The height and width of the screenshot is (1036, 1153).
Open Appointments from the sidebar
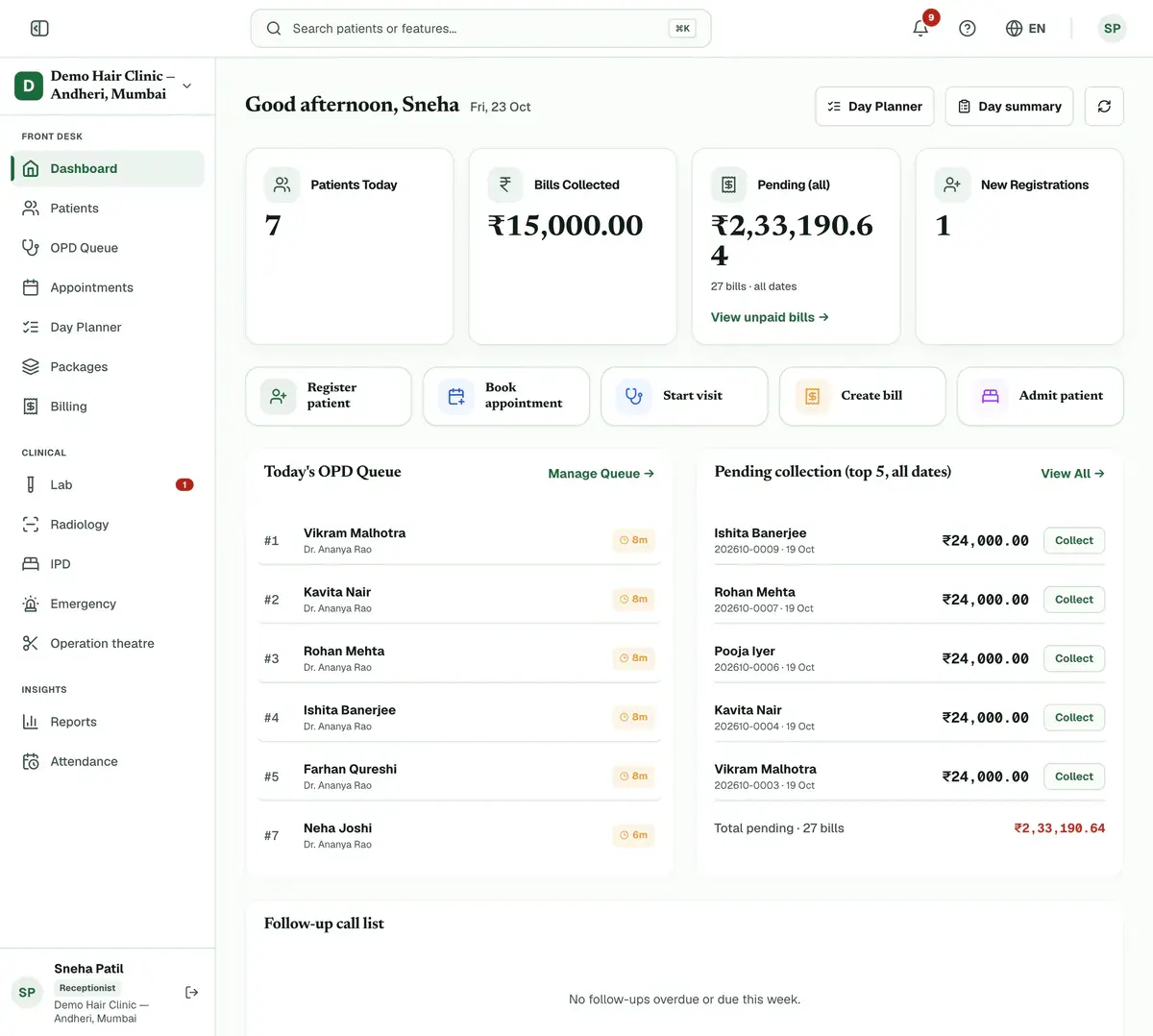[108, 287]
